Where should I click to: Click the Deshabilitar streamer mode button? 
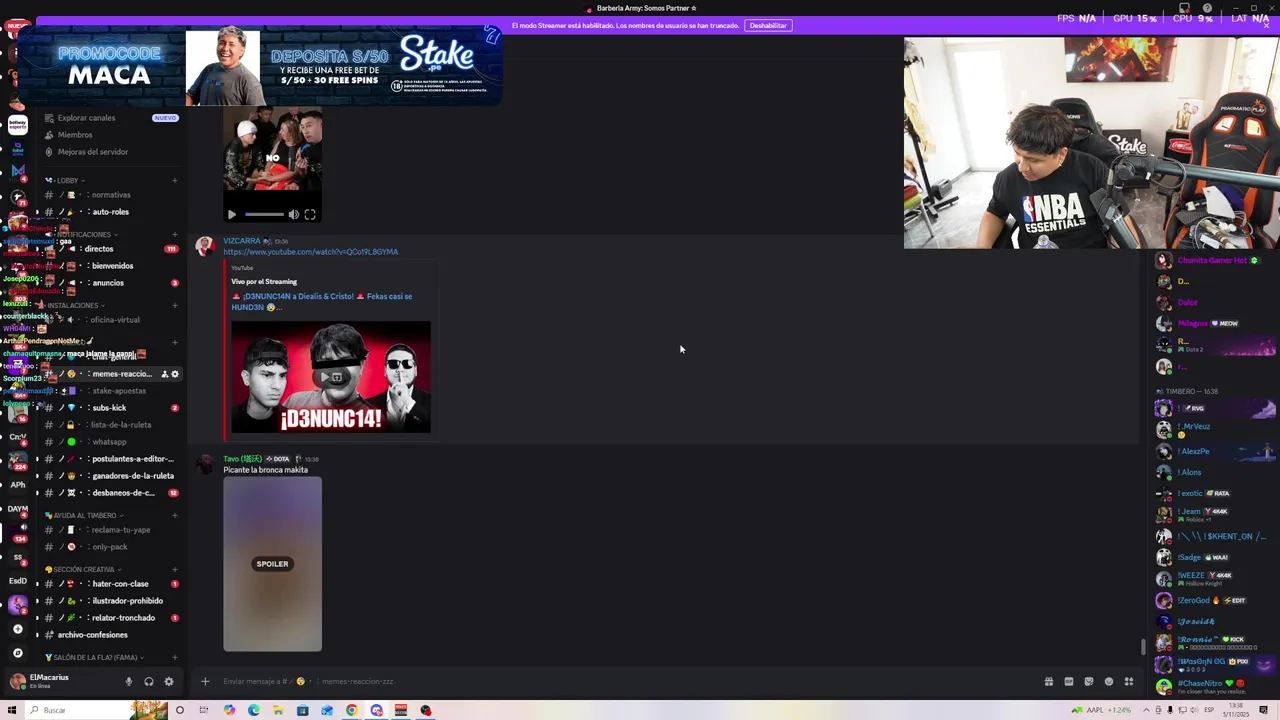768,25
